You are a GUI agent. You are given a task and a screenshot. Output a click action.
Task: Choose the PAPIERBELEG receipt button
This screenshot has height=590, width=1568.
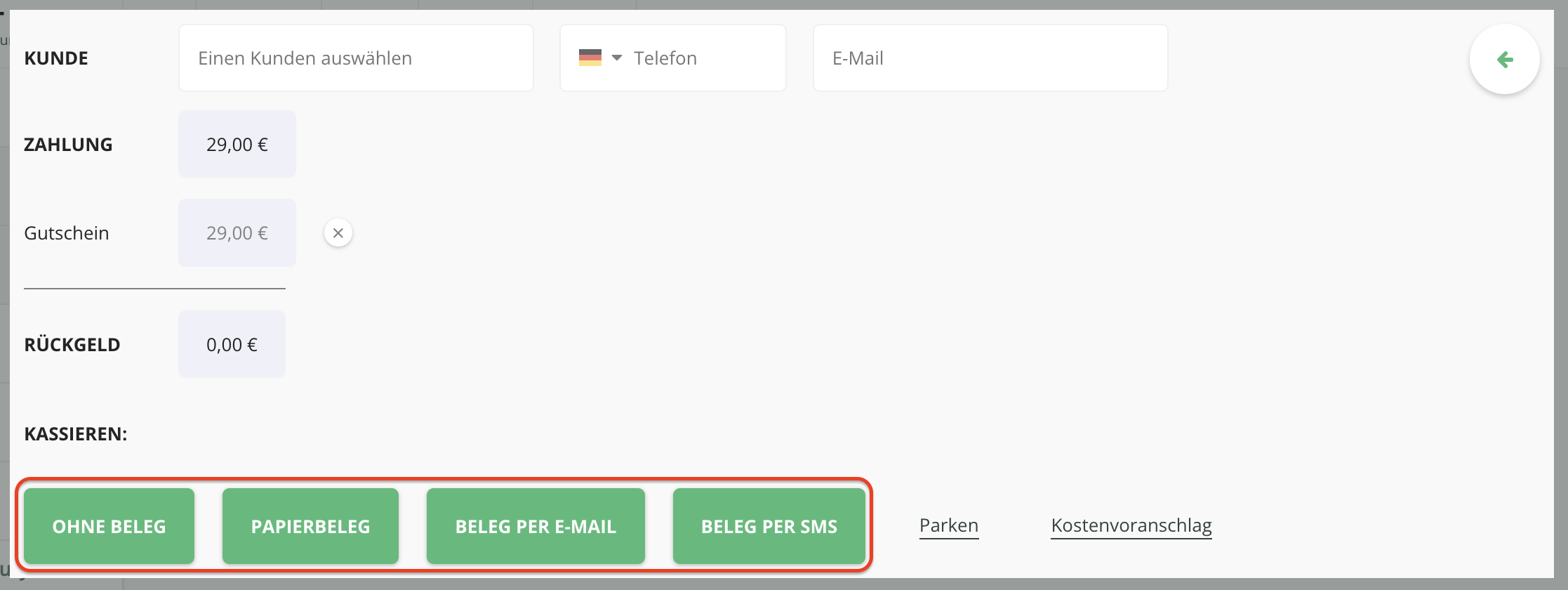tap(310, 526)
